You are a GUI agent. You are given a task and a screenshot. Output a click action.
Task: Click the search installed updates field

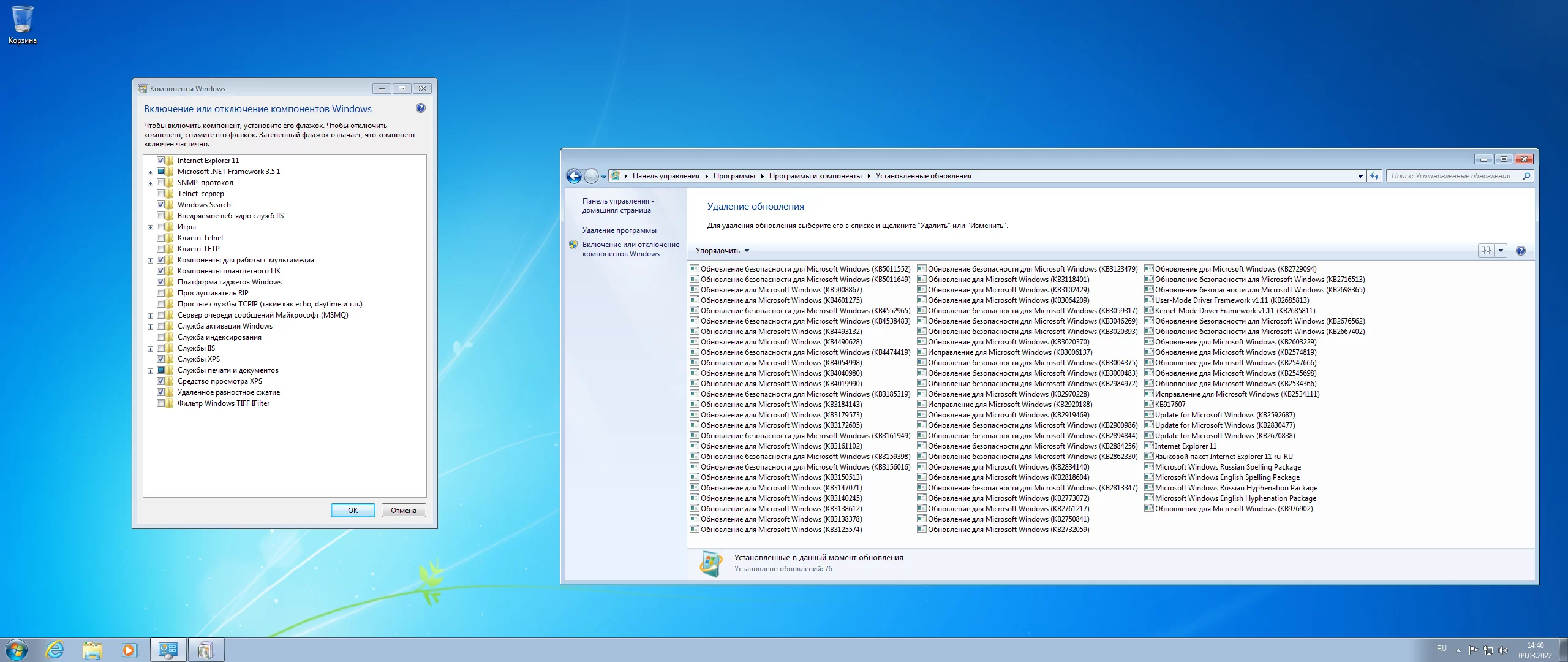[x=1452, y=177]
